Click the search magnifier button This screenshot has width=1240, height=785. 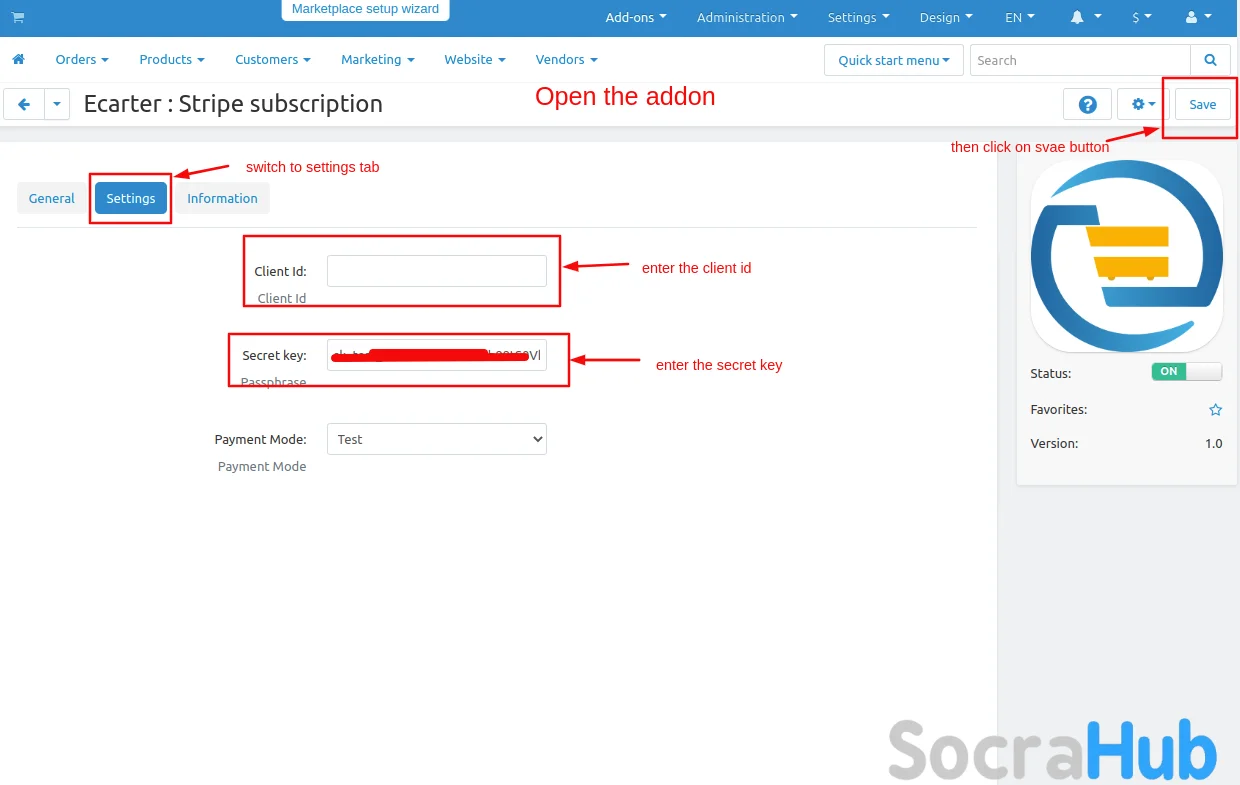[x=1210, y=60]
